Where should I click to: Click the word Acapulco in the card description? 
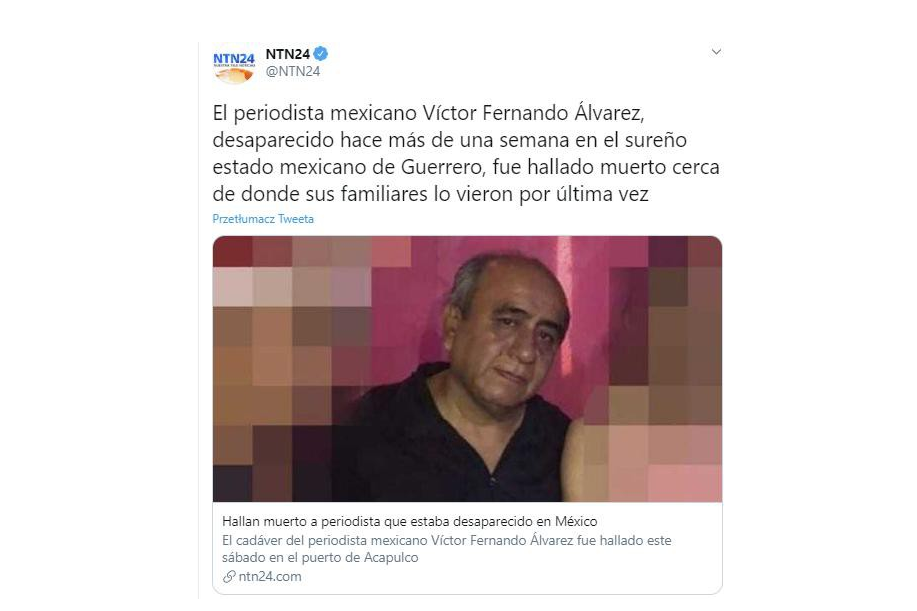391,557
